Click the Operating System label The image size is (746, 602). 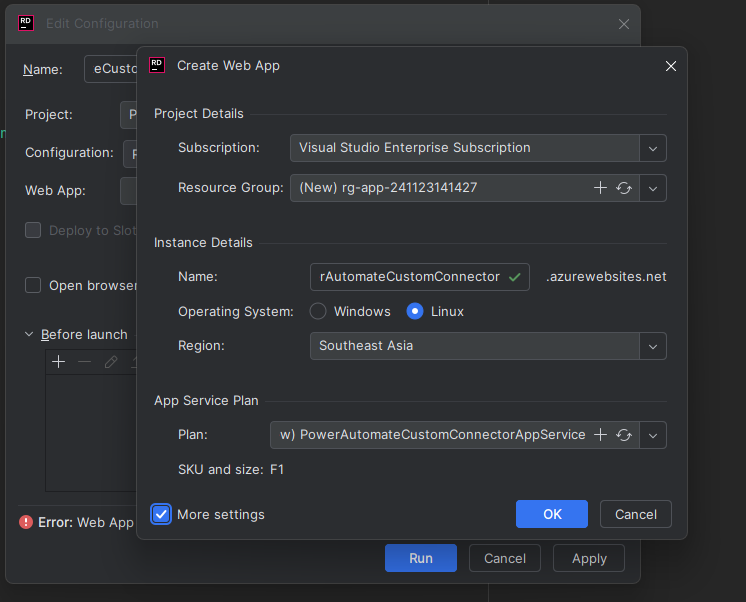[236, 312]
